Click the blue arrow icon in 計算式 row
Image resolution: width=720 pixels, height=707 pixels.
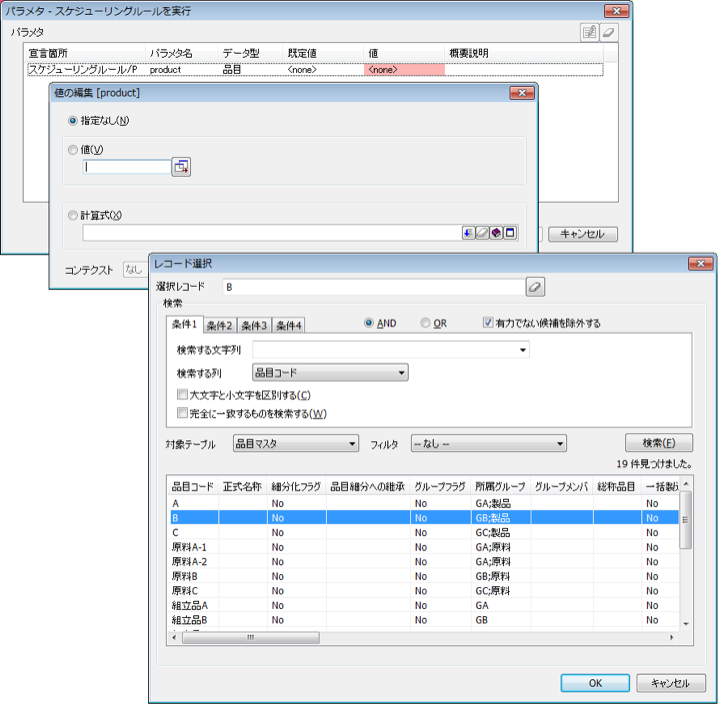click(x=467, y=233)
